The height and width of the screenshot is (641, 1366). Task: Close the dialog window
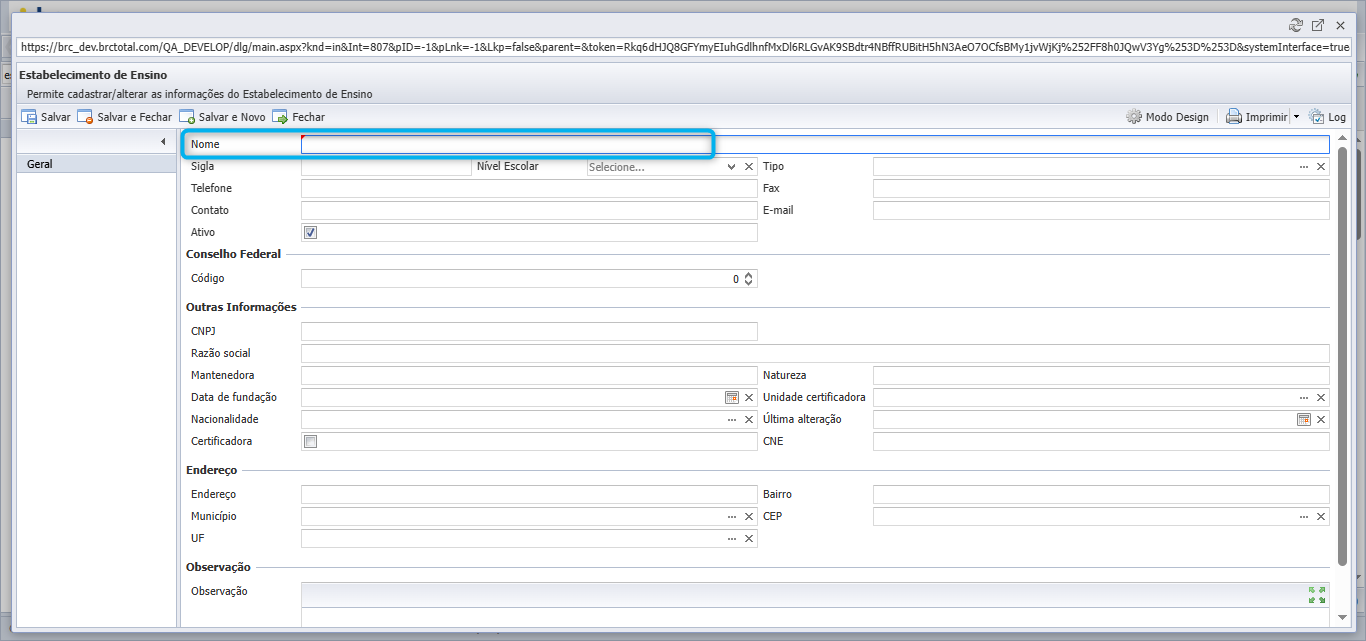click(1340, 25)
